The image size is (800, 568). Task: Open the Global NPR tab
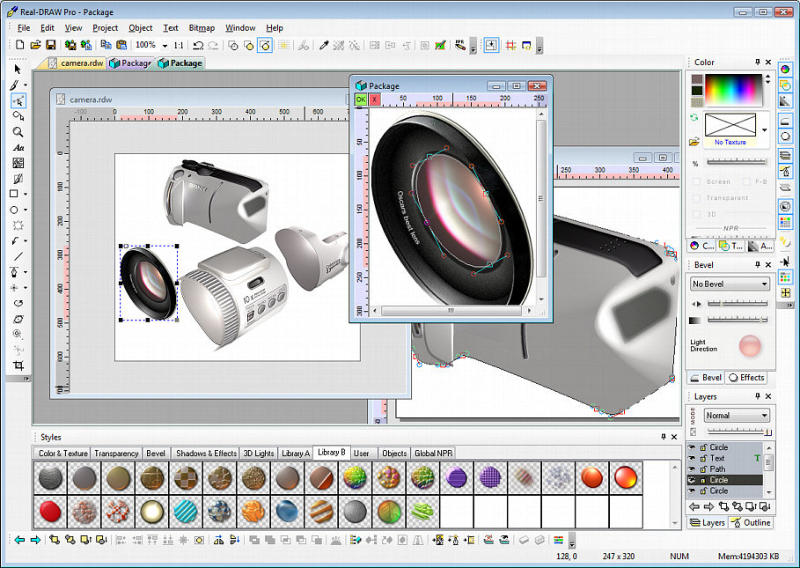click(433, 453)
